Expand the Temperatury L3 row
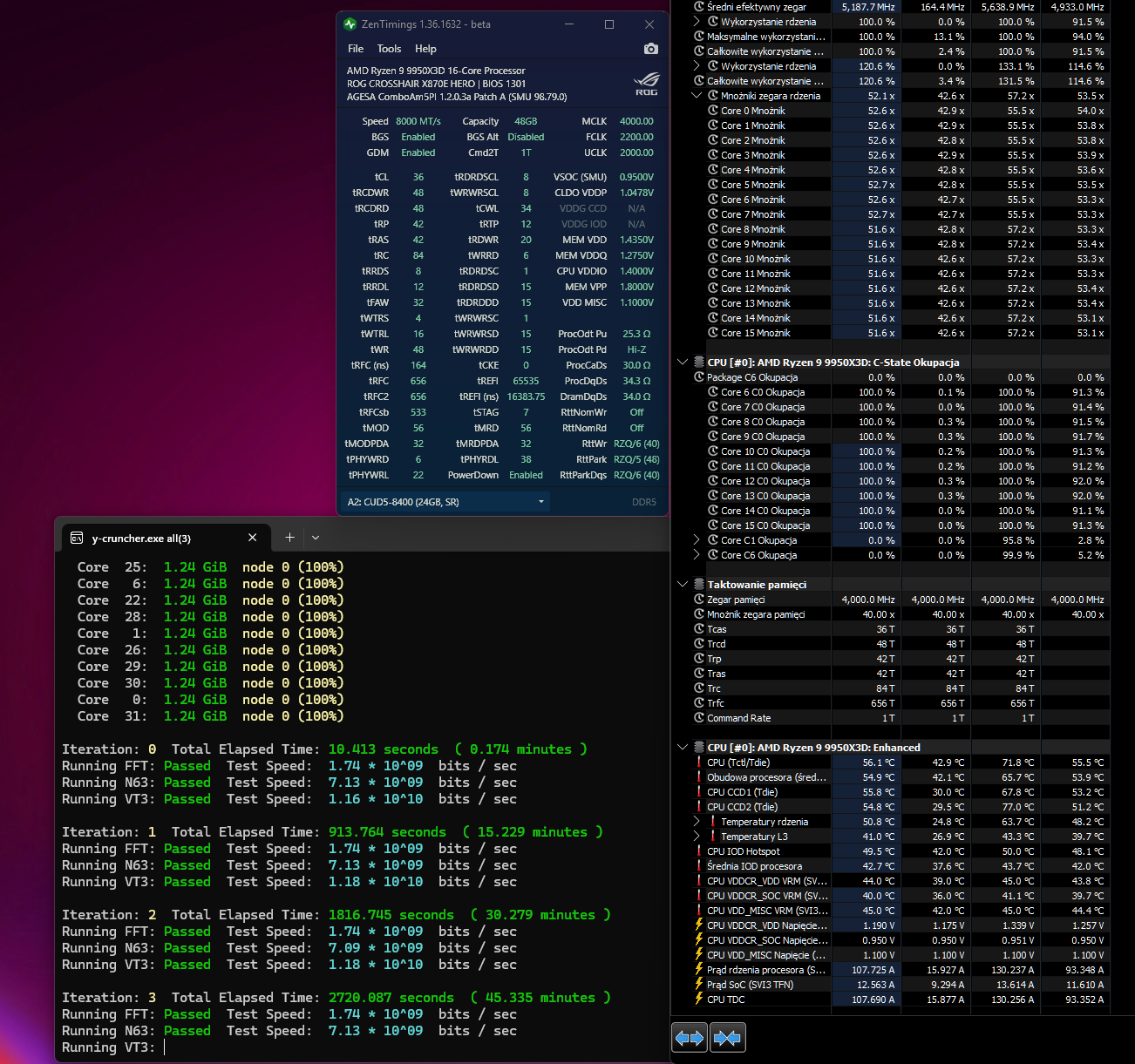 (x=697, y=837)
